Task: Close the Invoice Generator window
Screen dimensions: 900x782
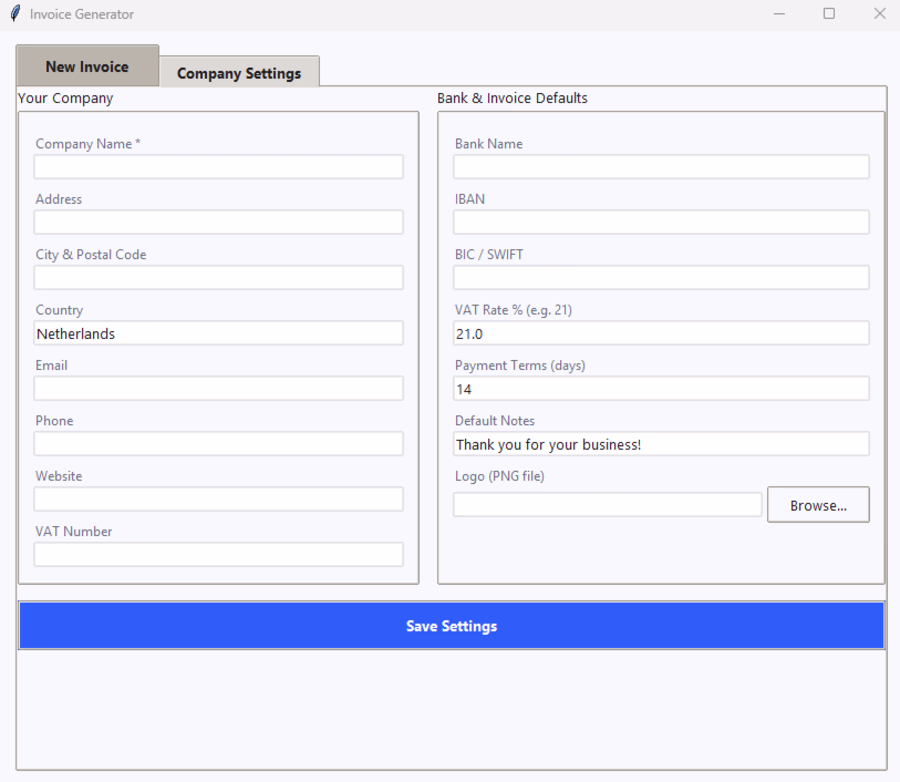Action: pyautogui.click(x=879, y=14)
